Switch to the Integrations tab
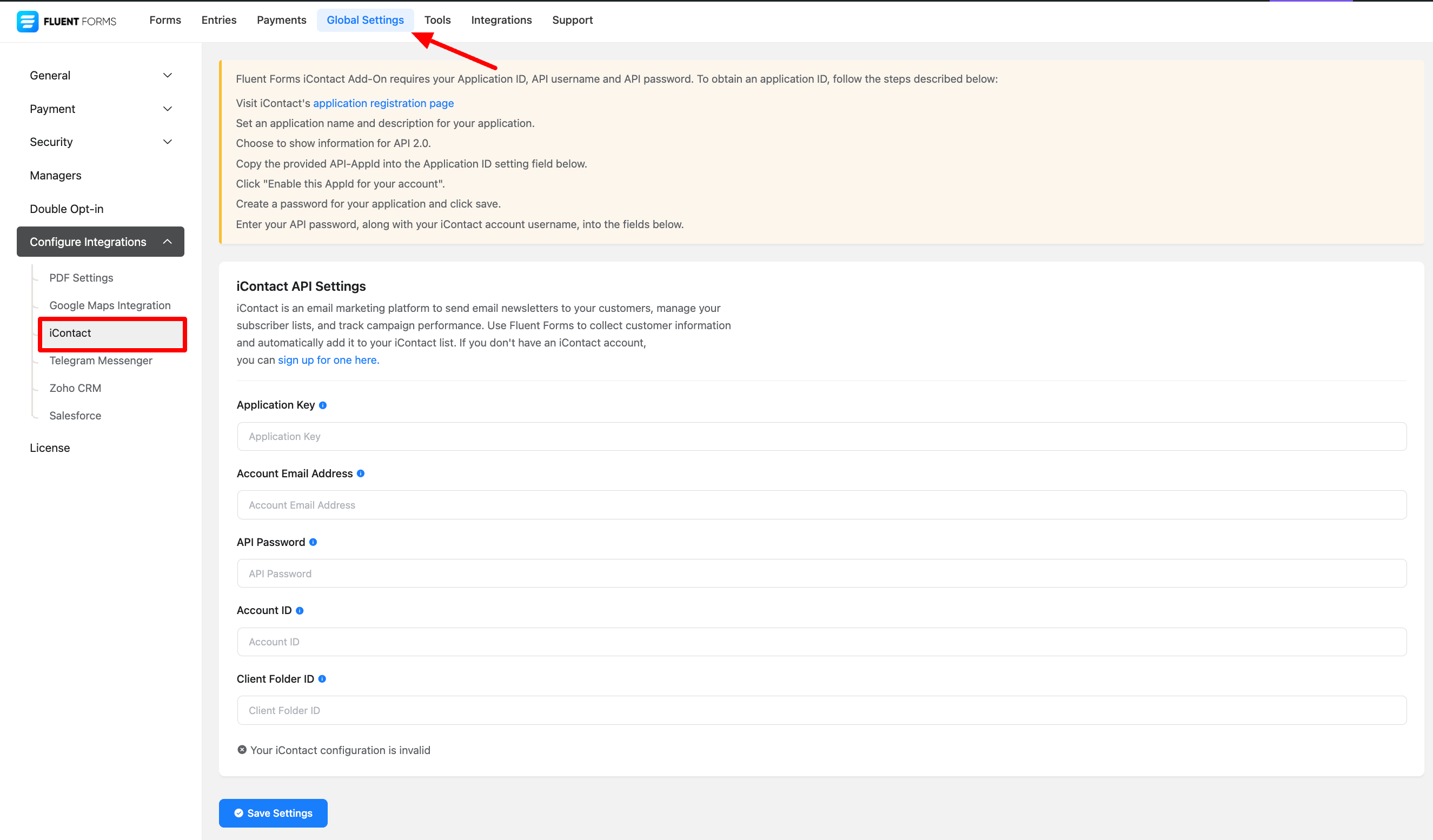Viewport: 1433px width, 840px height. click(501, 21)
